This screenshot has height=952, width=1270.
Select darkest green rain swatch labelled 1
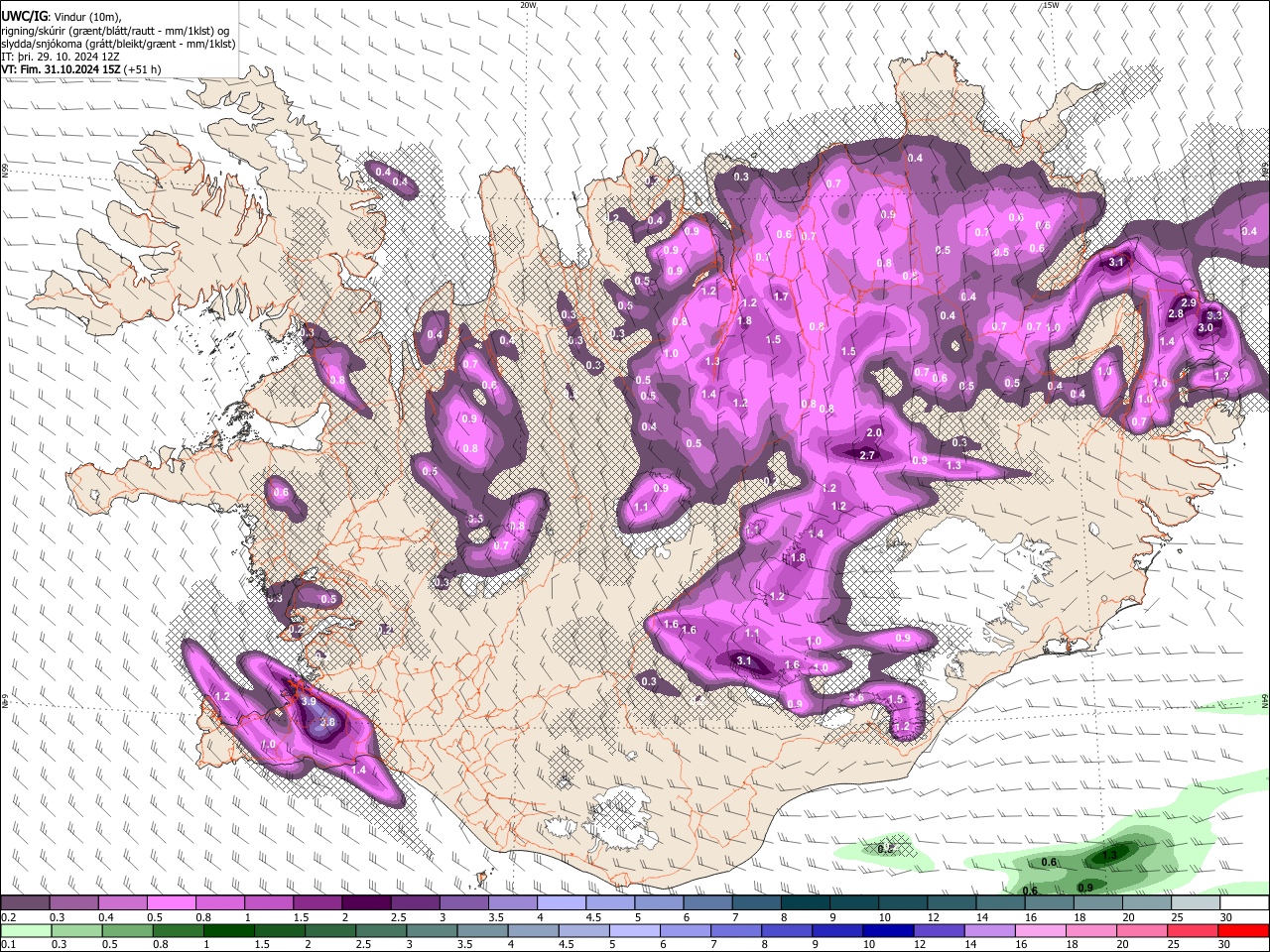pyautogui.click(x=228, y=930)
